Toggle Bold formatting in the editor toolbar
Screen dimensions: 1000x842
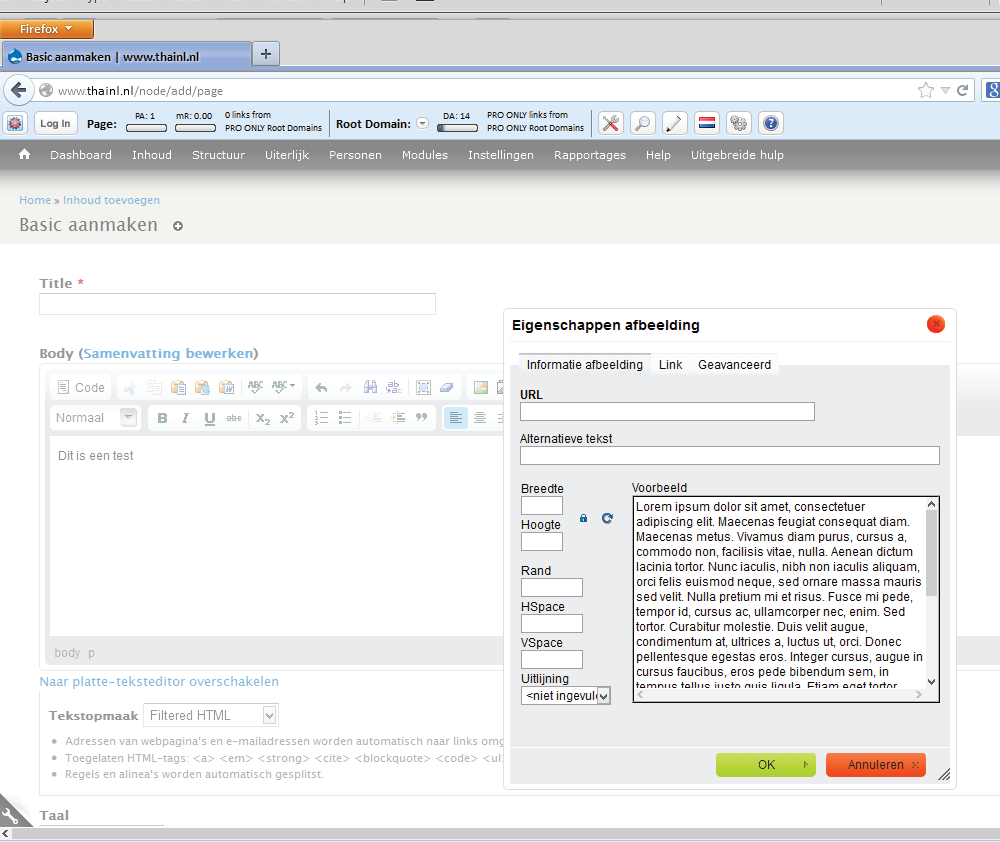point(162,418)
